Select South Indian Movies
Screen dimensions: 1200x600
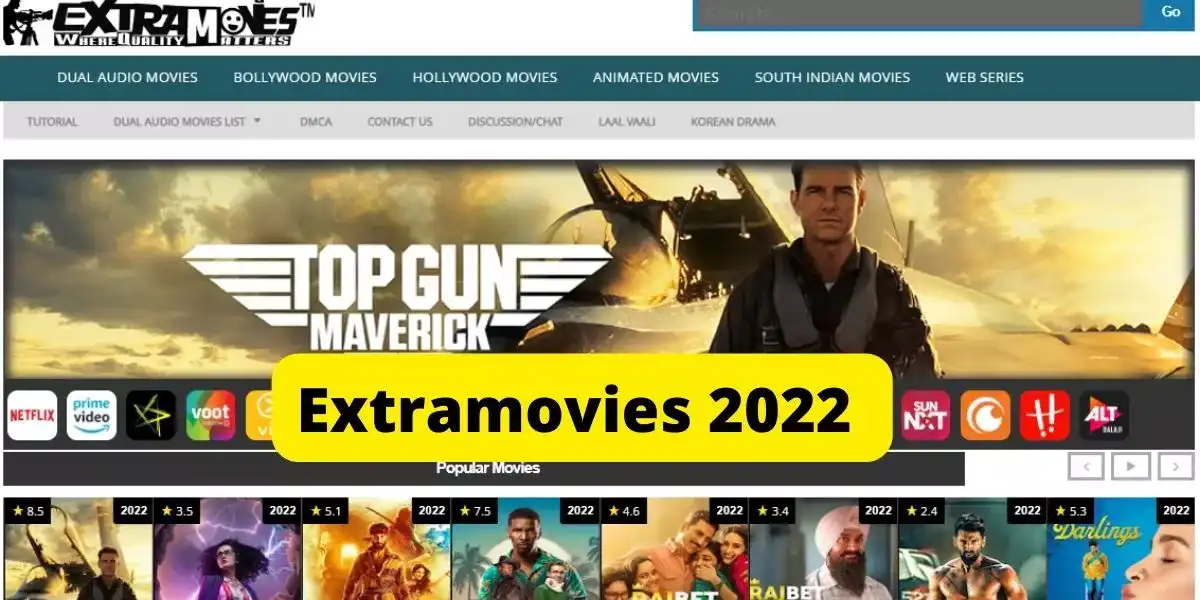tap(832, 77)
